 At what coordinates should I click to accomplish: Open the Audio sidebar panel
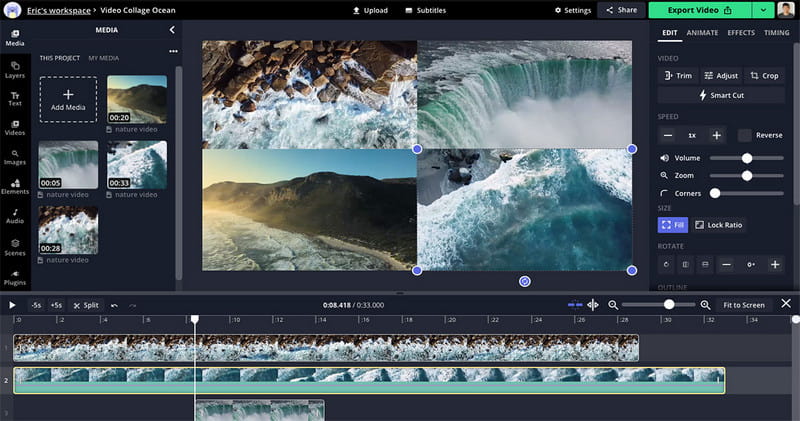pos(15,216)
